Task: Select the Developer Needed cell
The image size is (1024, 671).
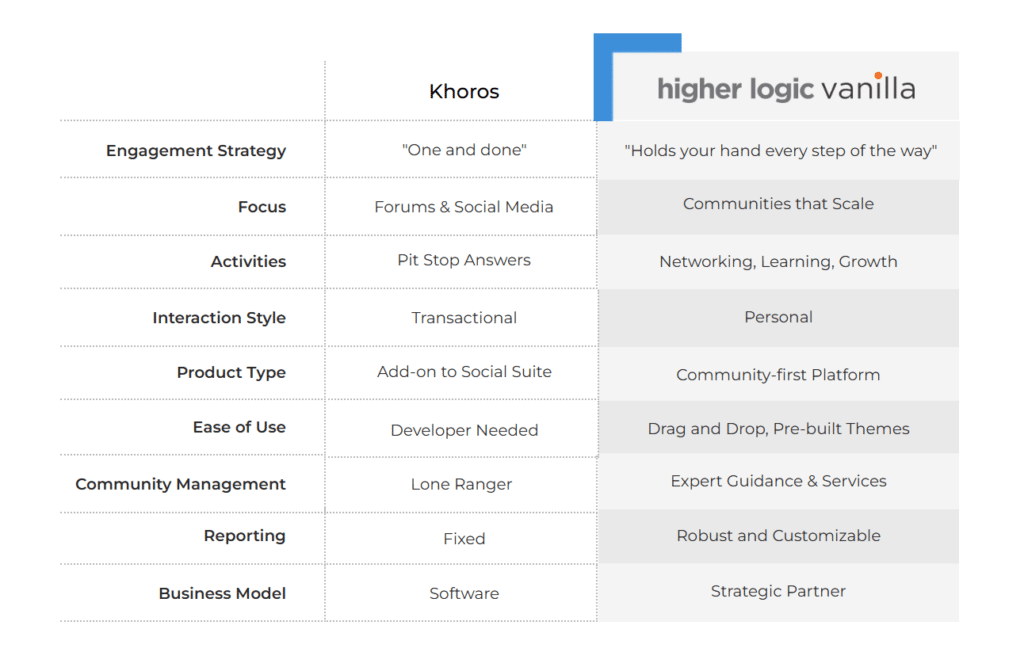Action: click(x=464, y=430)
